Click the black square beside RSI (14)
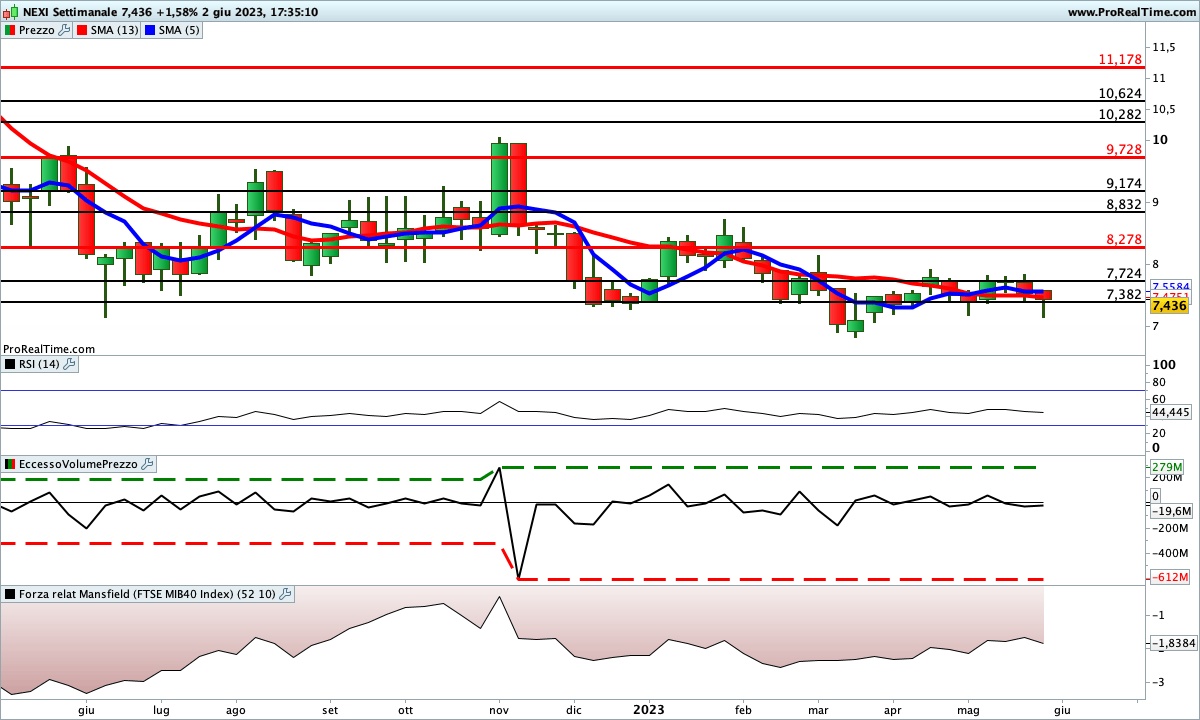Screen dimensions: 1200x720 pyautogui.click(x=9, y=364)
